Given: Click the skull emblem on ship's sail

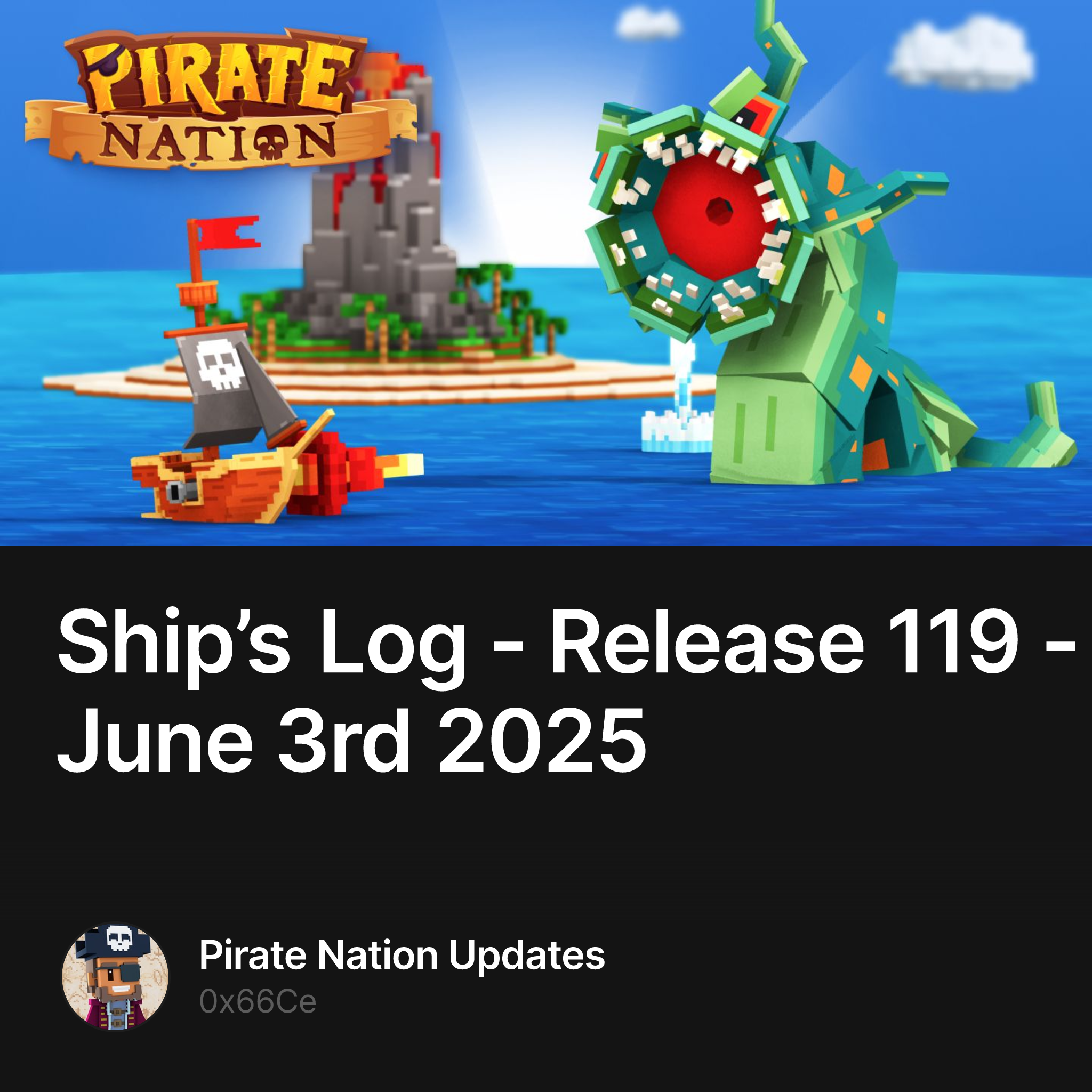Looking at the screenshot, I should pos(220,364).
